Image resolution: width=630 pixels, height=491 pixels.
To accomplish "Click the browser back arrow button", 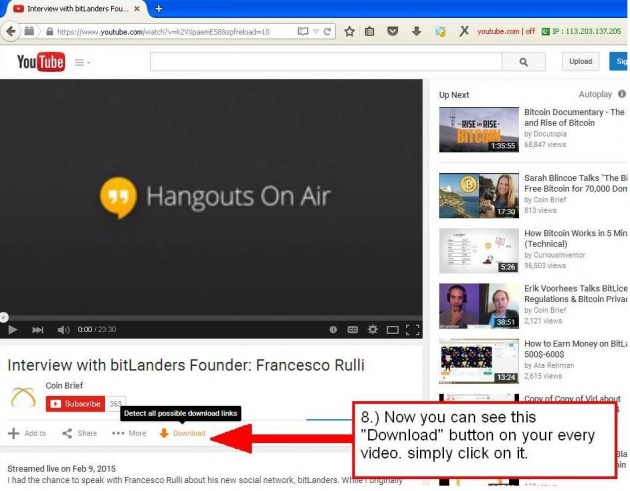I will 11,31.
